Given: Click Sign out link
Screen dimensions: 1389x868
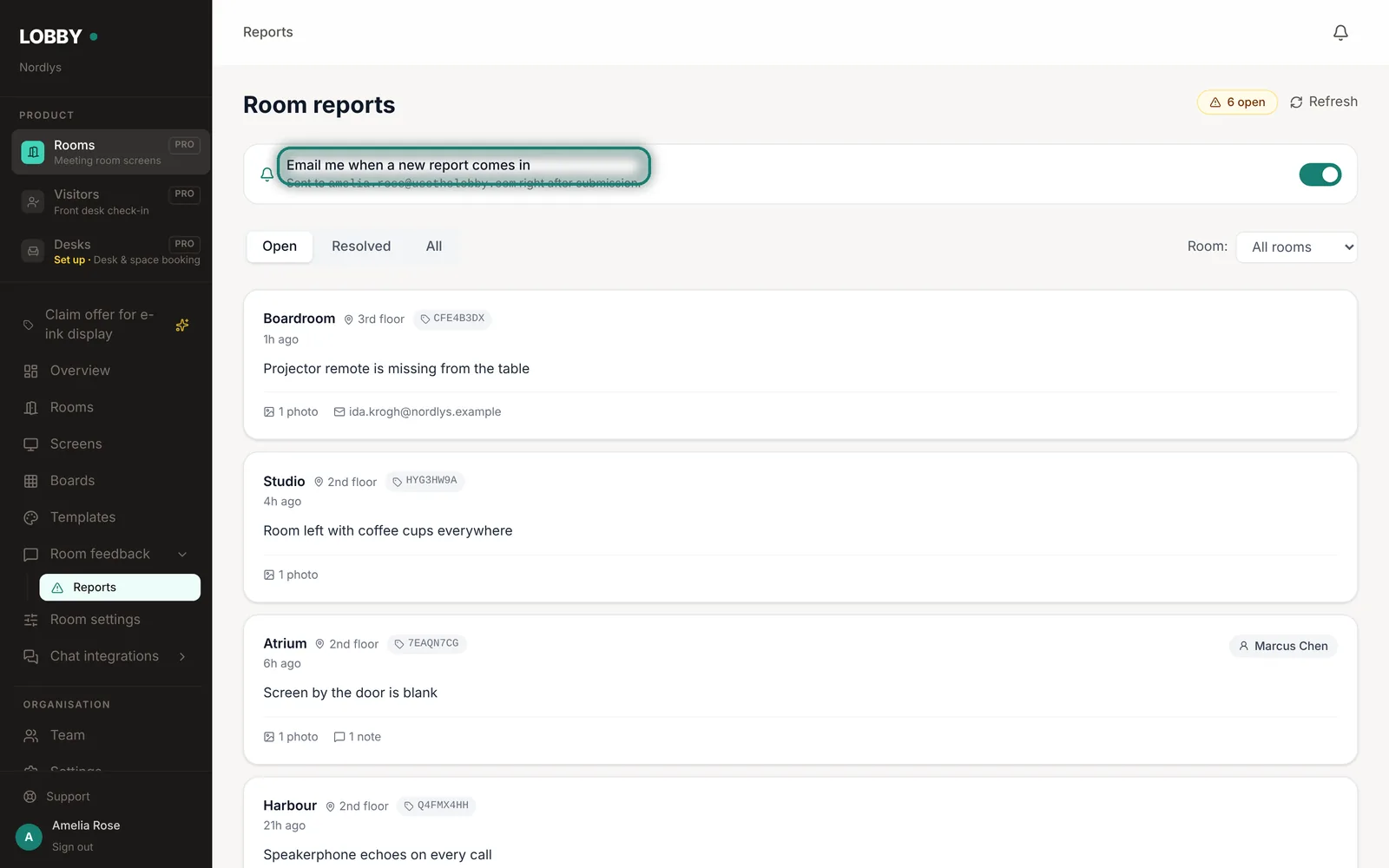Looking at the screenshot, I should tap(73, 847).
